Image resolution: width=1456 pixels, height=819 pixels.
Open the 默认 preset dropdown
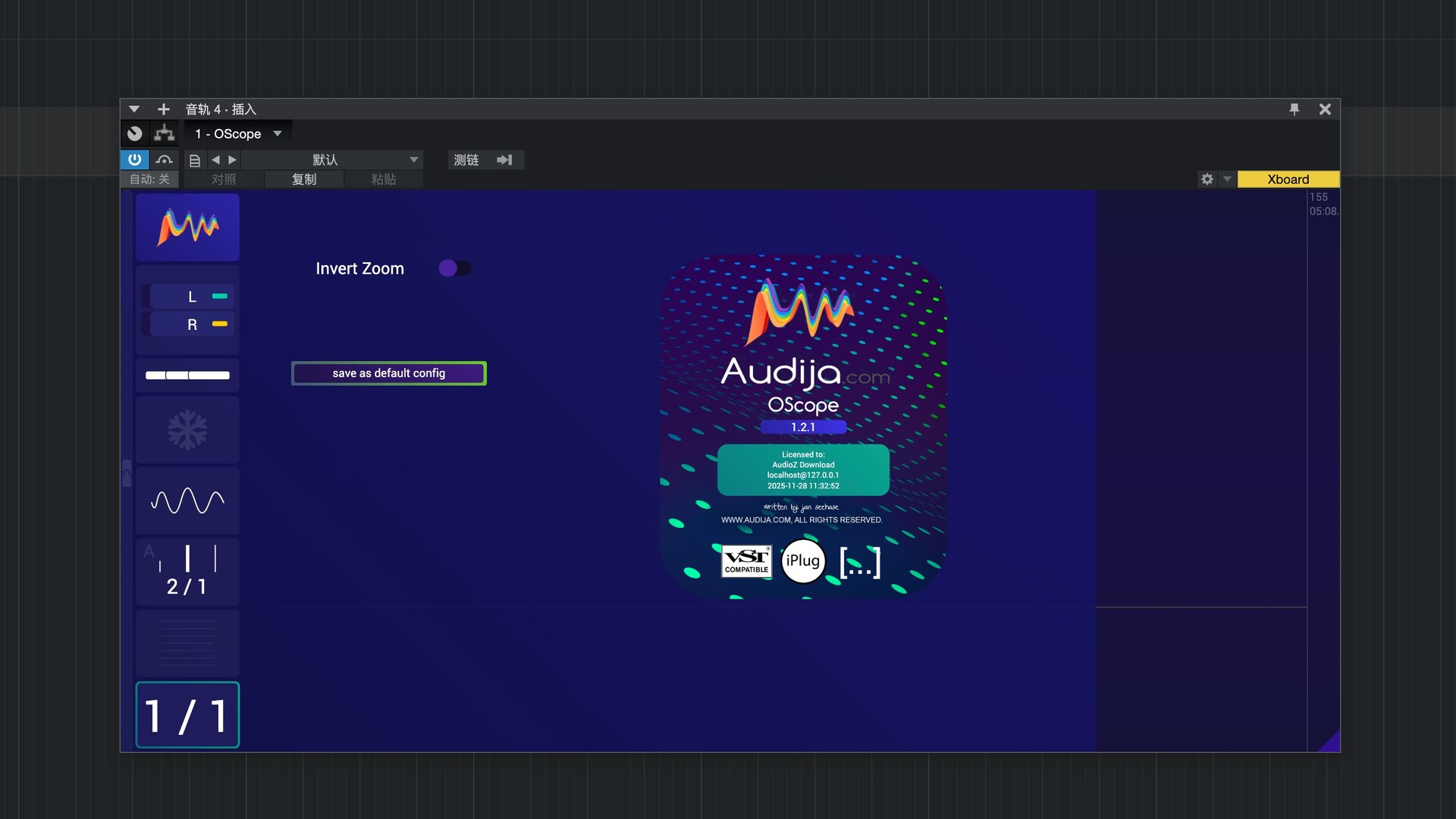pos(332,160)
